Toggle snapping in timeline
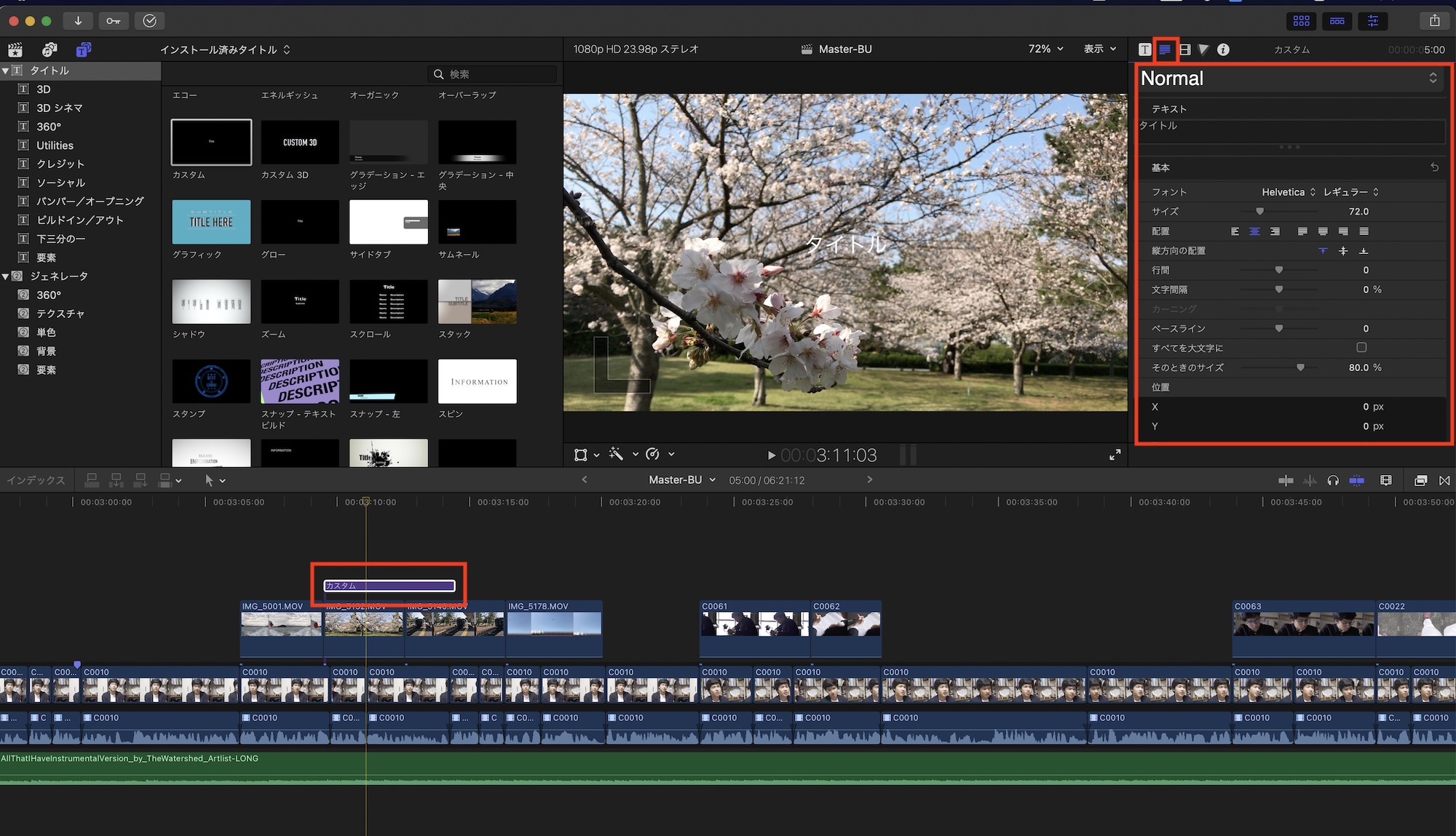This screenshot has height=836, width=1456. (x=1357, y=480)
